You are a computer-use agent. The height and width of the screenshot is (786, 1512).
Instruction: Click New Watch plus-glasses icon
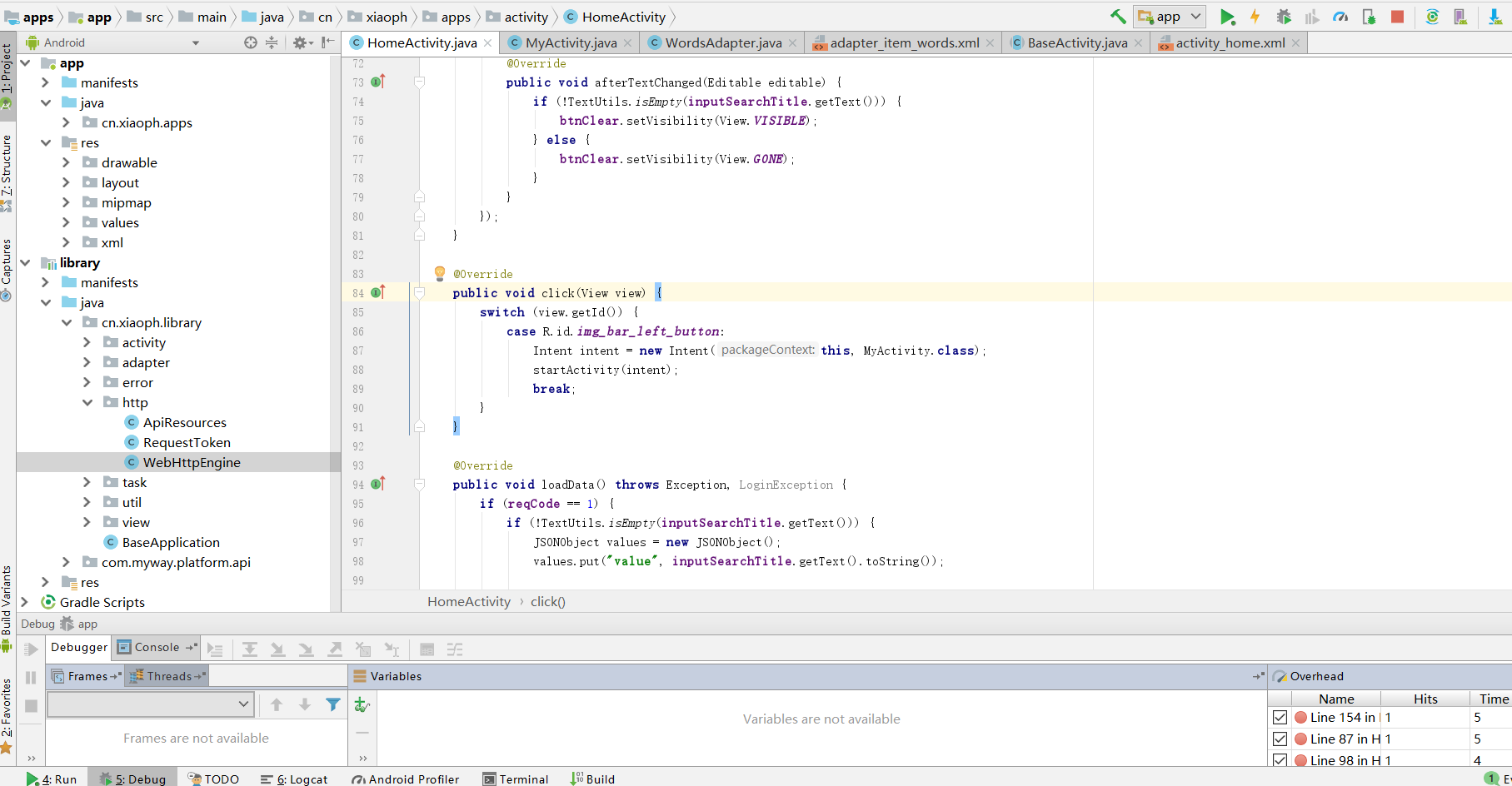[362, 704]
